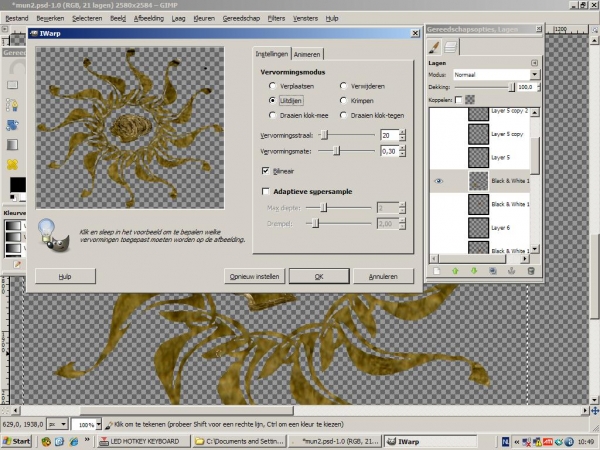Click the Vervormingsstraal value field showing 20
Viewport: 600px width, 450px height.
[x=389, y=135]
